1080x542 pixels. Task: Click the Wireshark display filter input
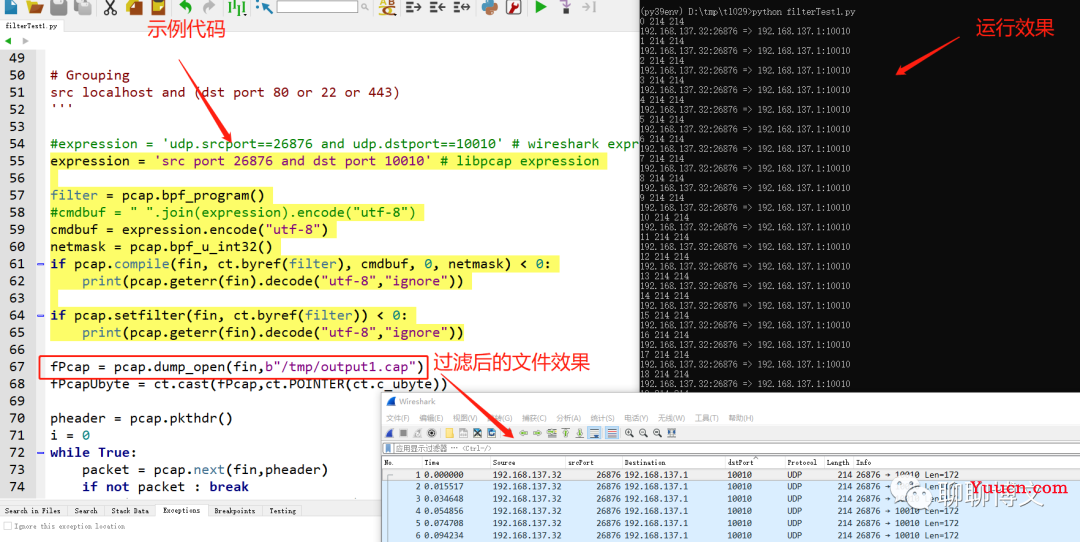point(736,448)
